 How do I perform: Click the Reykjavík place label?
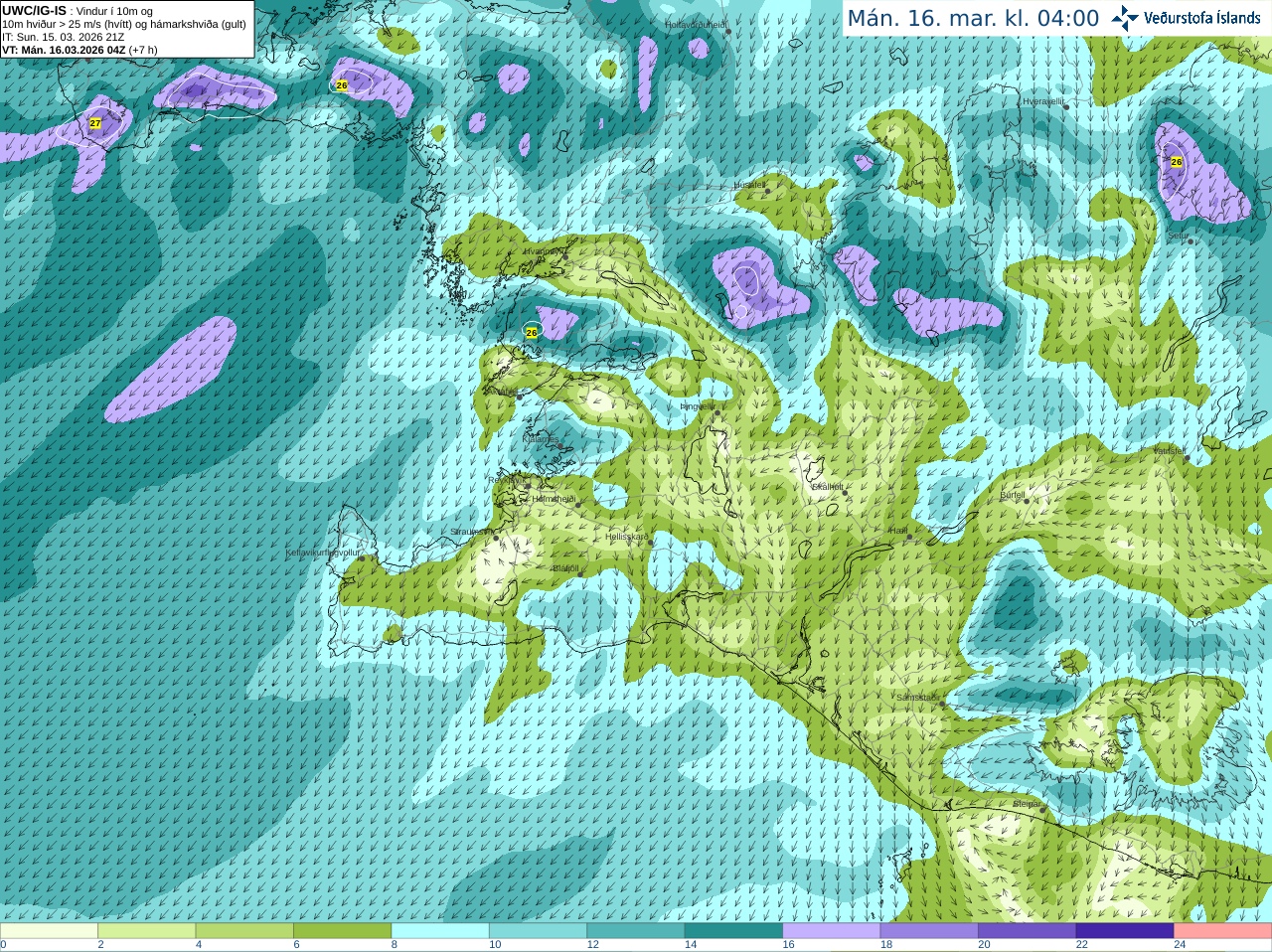tap(507, 480)
